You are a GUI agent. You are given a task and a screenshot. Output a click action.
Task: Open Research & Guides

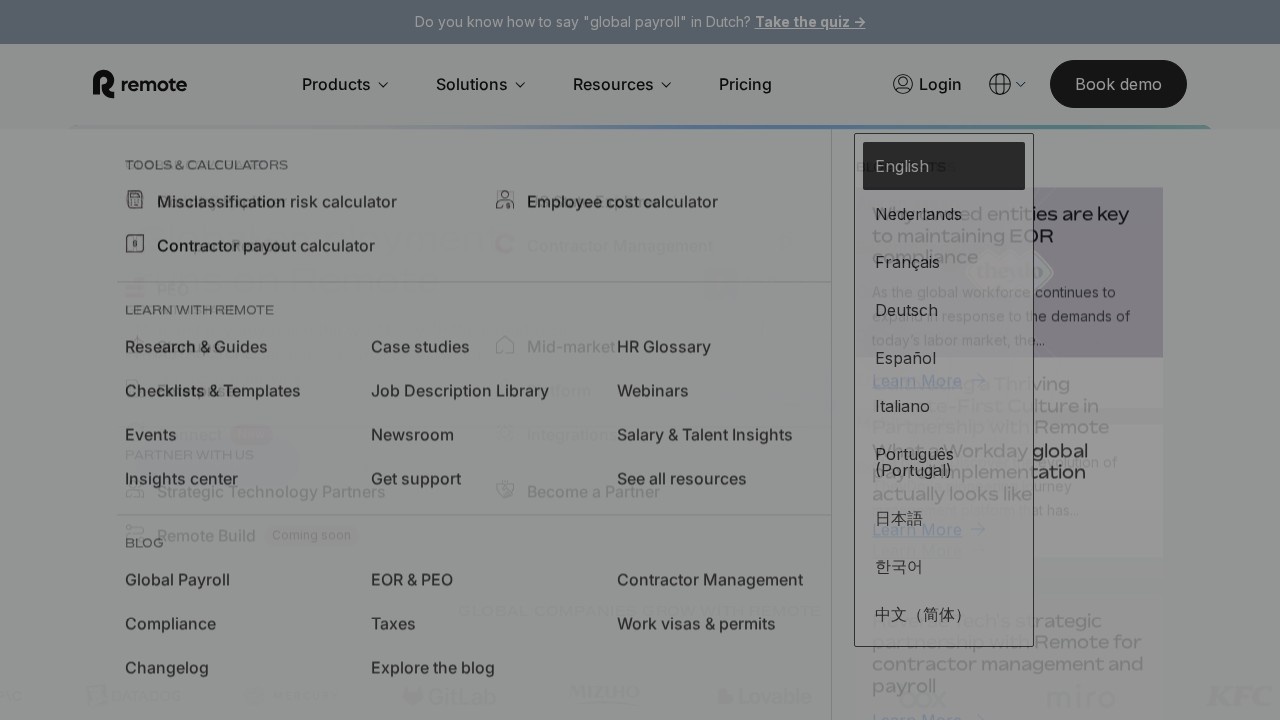(x=196, y=346)
